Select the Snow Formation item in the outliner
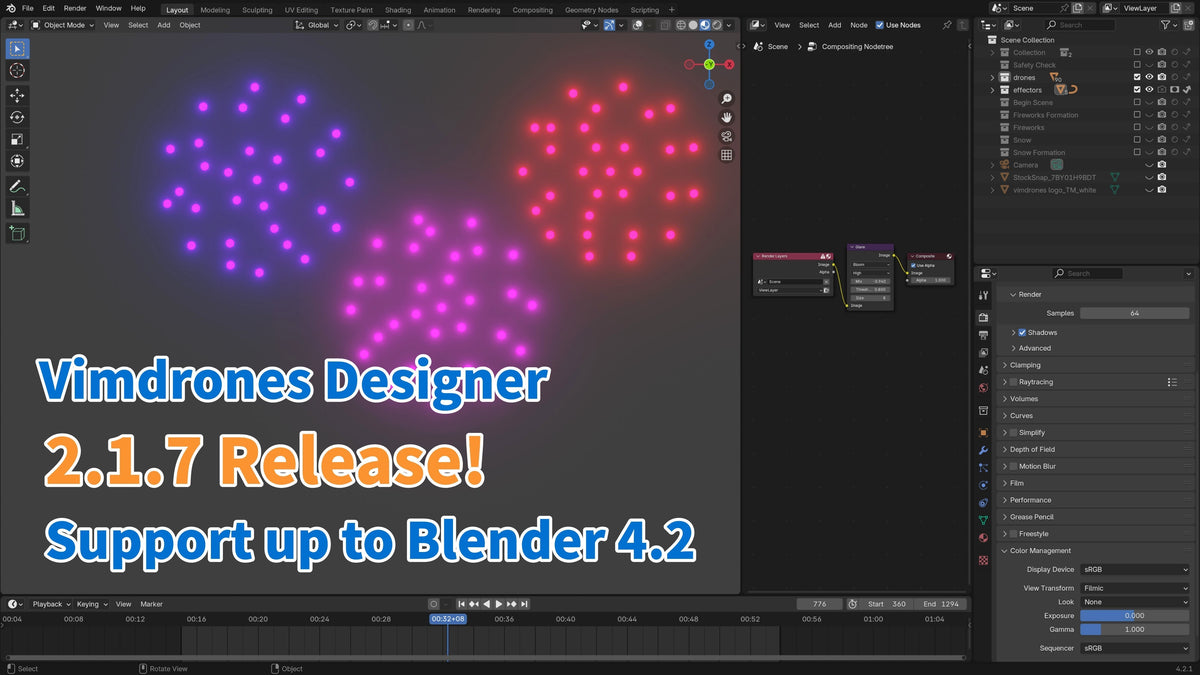This screenshot has width=1200, height=675. (x=1040, y=152)
